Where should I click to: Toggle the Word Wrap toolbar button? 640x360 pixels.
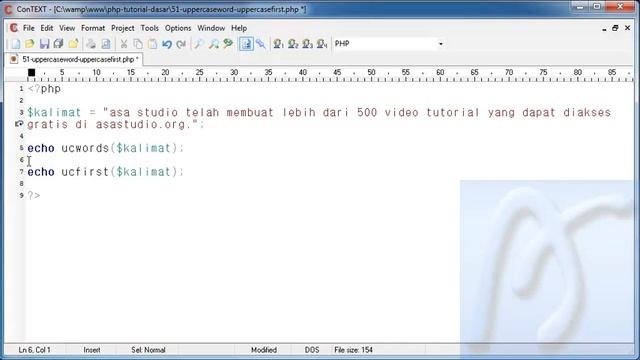246,44
